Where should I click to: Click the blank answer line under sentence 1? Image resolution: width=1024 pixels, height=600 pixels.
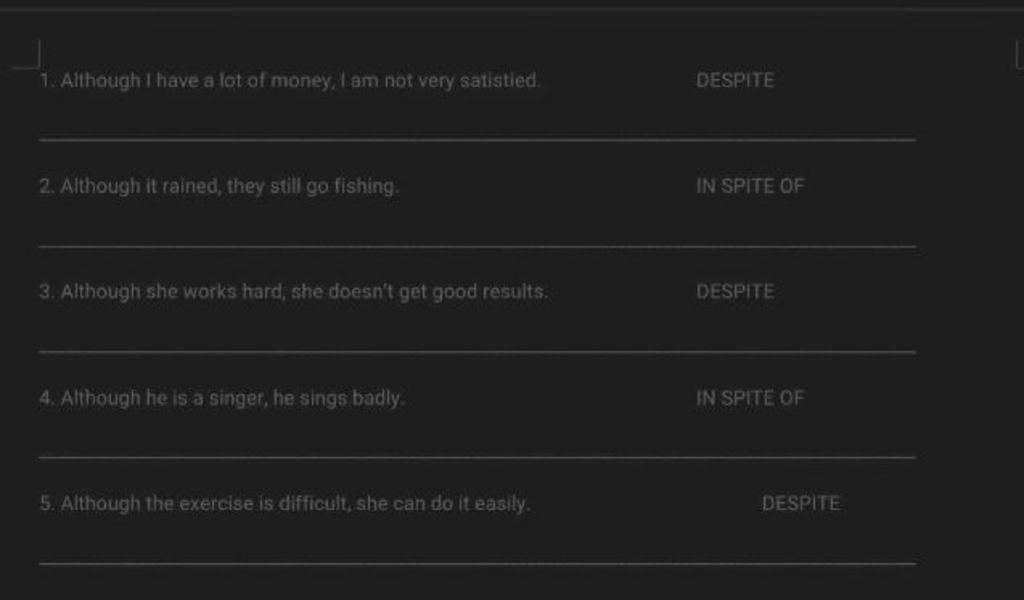pyautogui.click(x=477, y=140)
